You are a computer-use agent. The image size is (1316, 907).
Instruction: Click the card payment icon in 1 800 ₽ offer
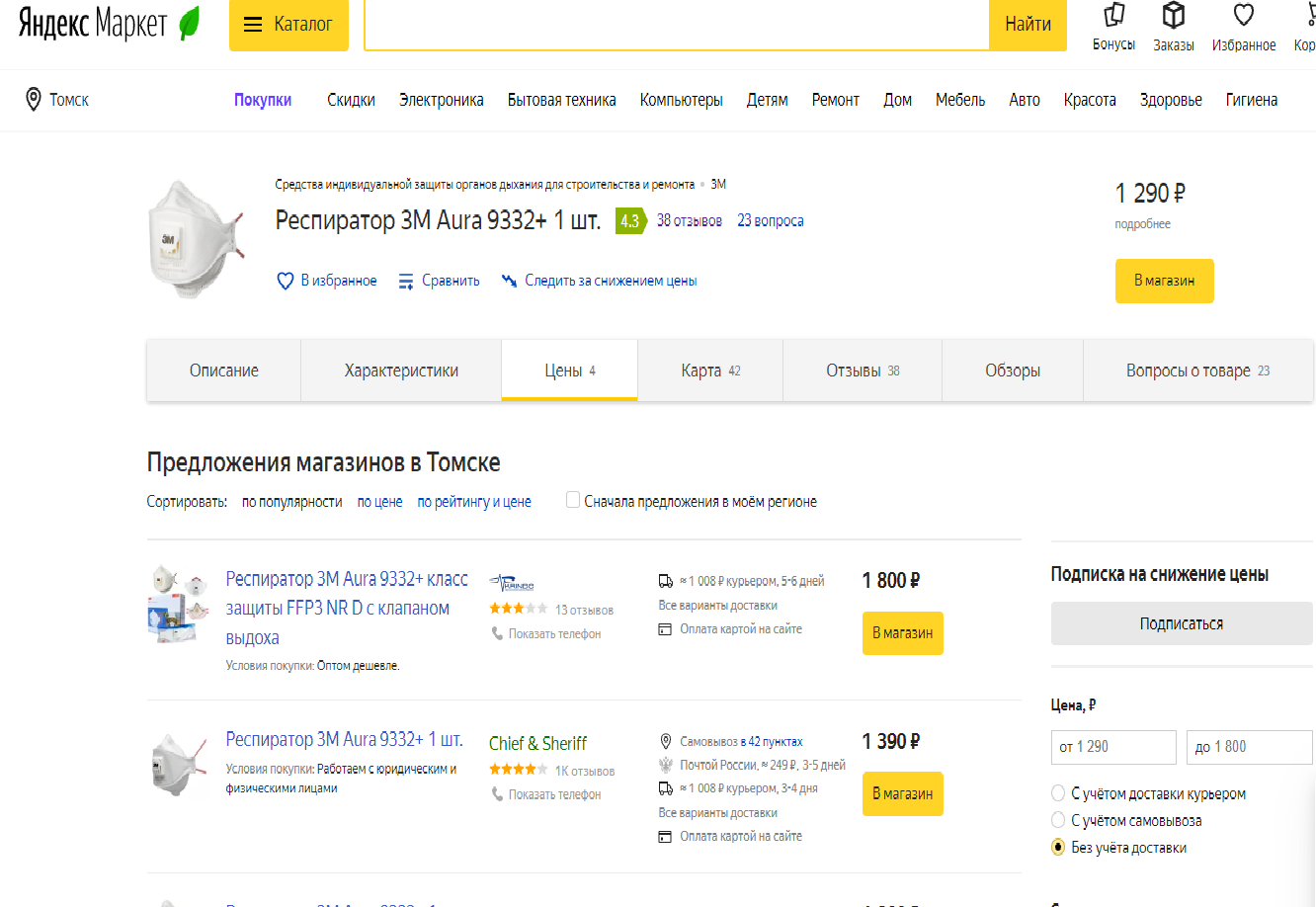click(x=666, y=628)
